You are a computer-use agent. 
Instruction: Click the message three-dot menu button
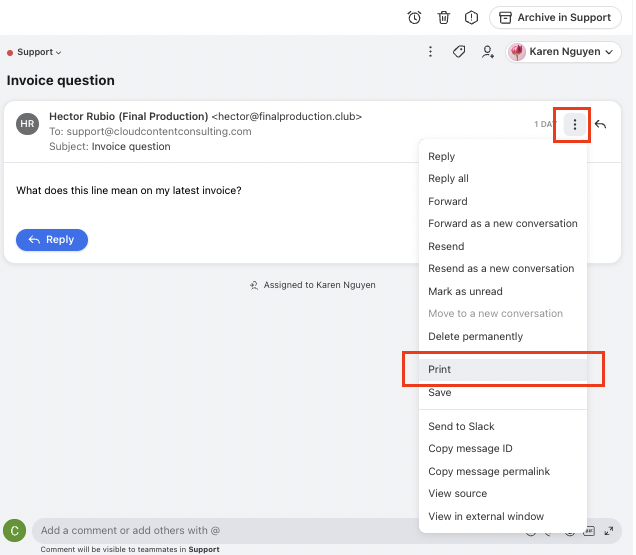[x=575, y=125]
